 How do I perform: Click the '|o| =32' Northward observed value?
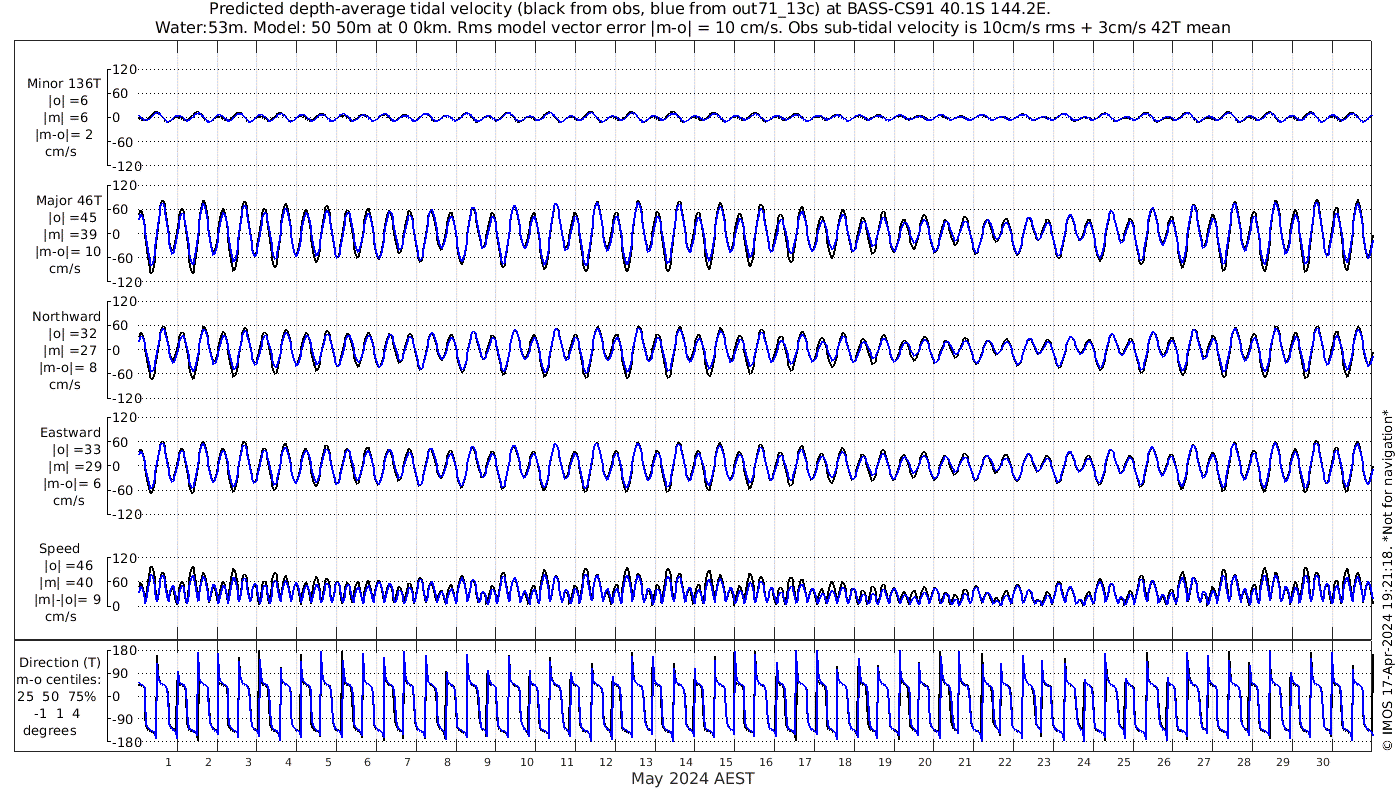(73, 334)
